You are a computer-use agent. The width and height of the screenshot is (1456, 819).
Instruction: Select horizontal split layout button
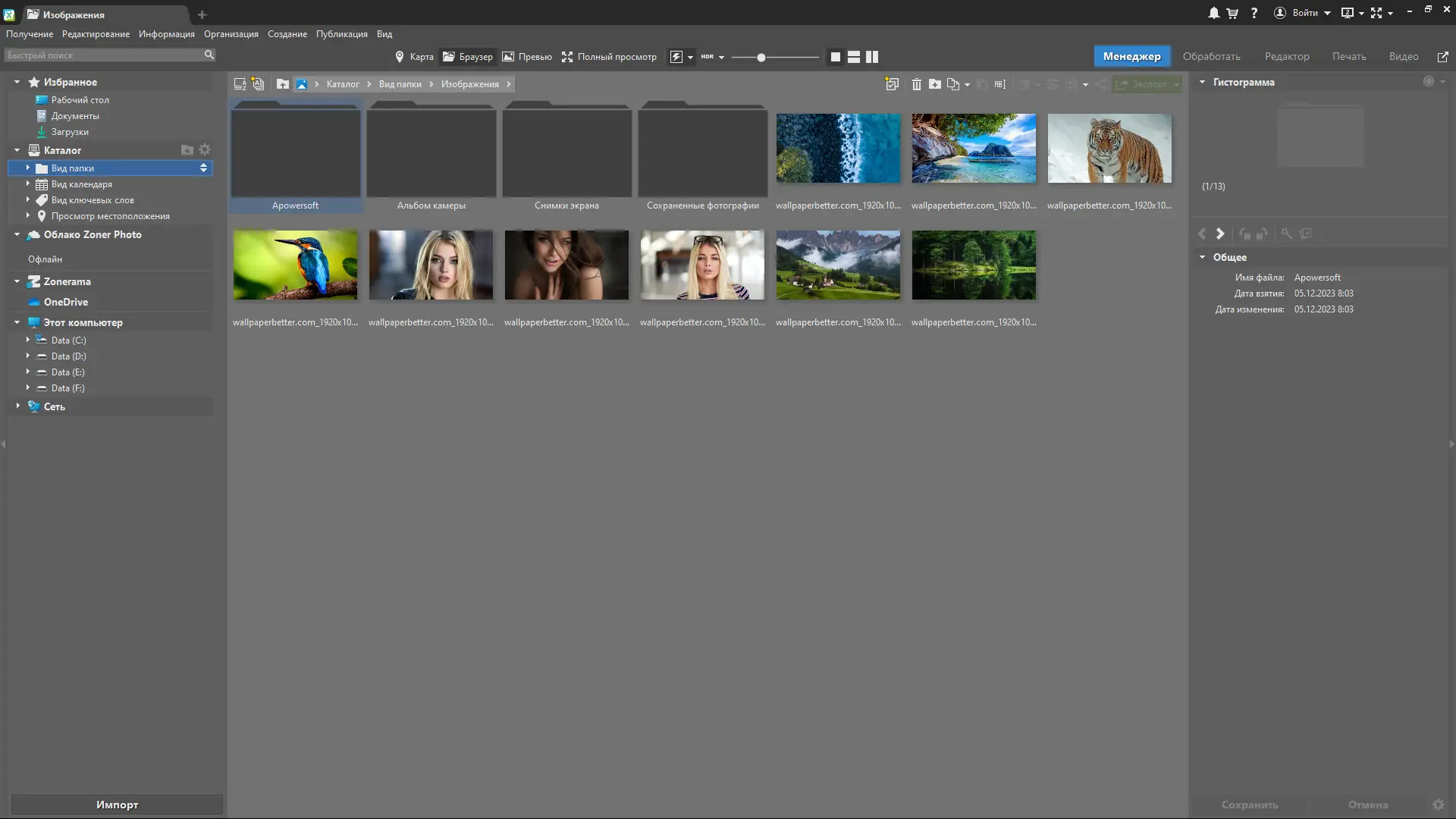[x=853, y=57]
